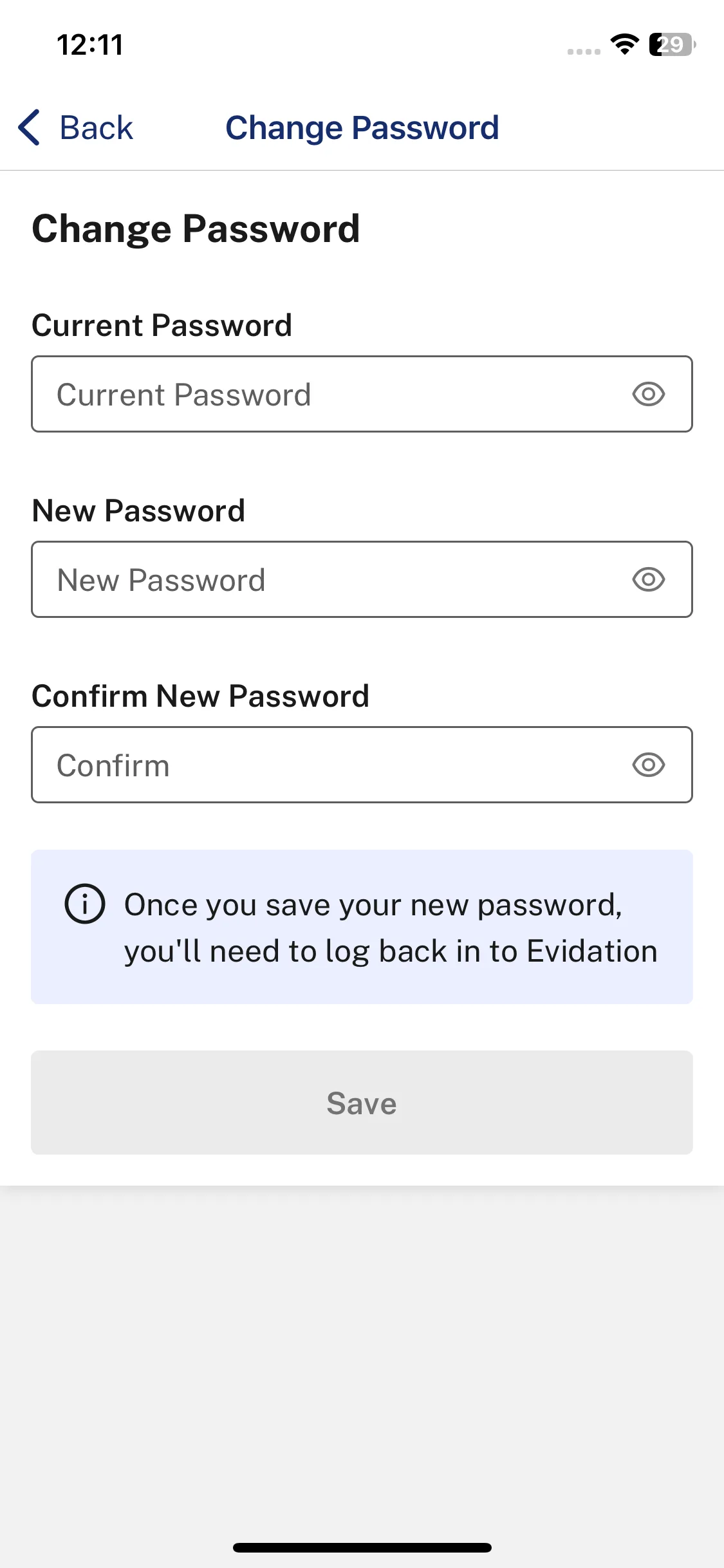Tap the Change Password navigation title
724x1568 pixels.
(x=362, y=127)
